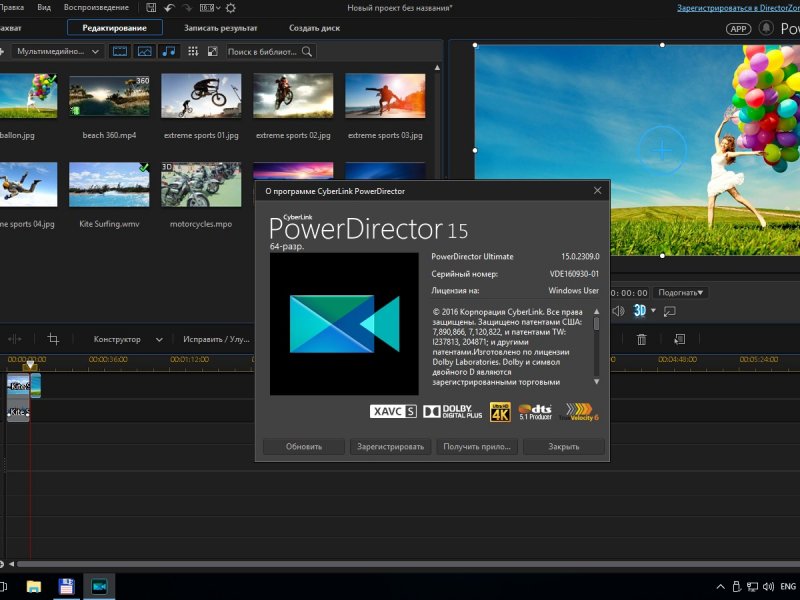Click the Зарегистрировать button
This screenshot has height=600, width=800.
click(390, 446)
